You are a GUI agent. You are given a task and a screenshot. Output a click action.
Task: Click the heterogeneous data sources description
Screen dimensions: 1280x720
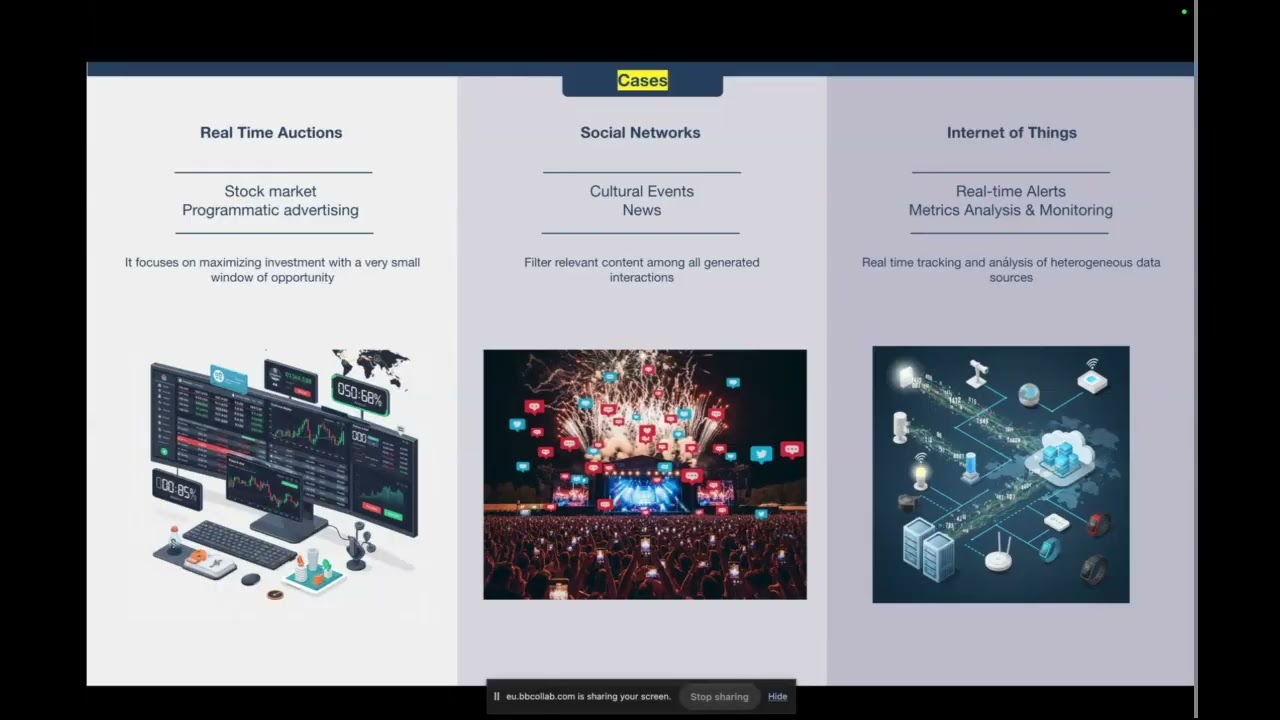1011,270
